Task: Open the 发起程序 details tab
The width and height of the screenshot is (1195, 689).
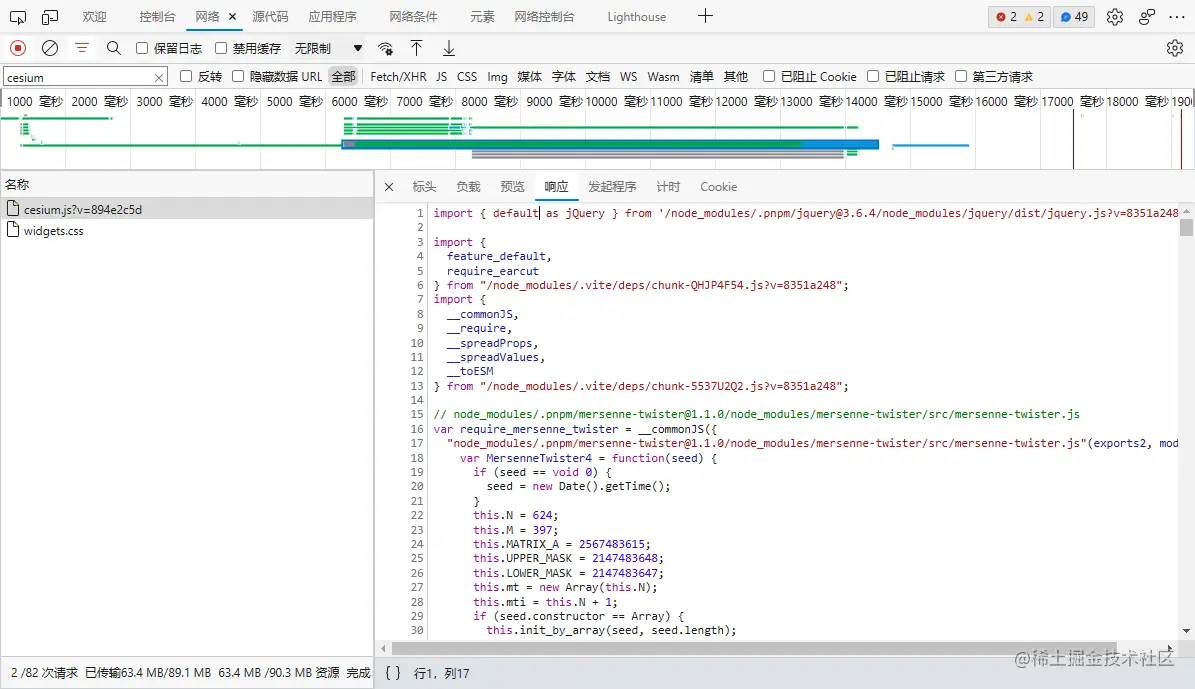Action: [x=612, y=187]
